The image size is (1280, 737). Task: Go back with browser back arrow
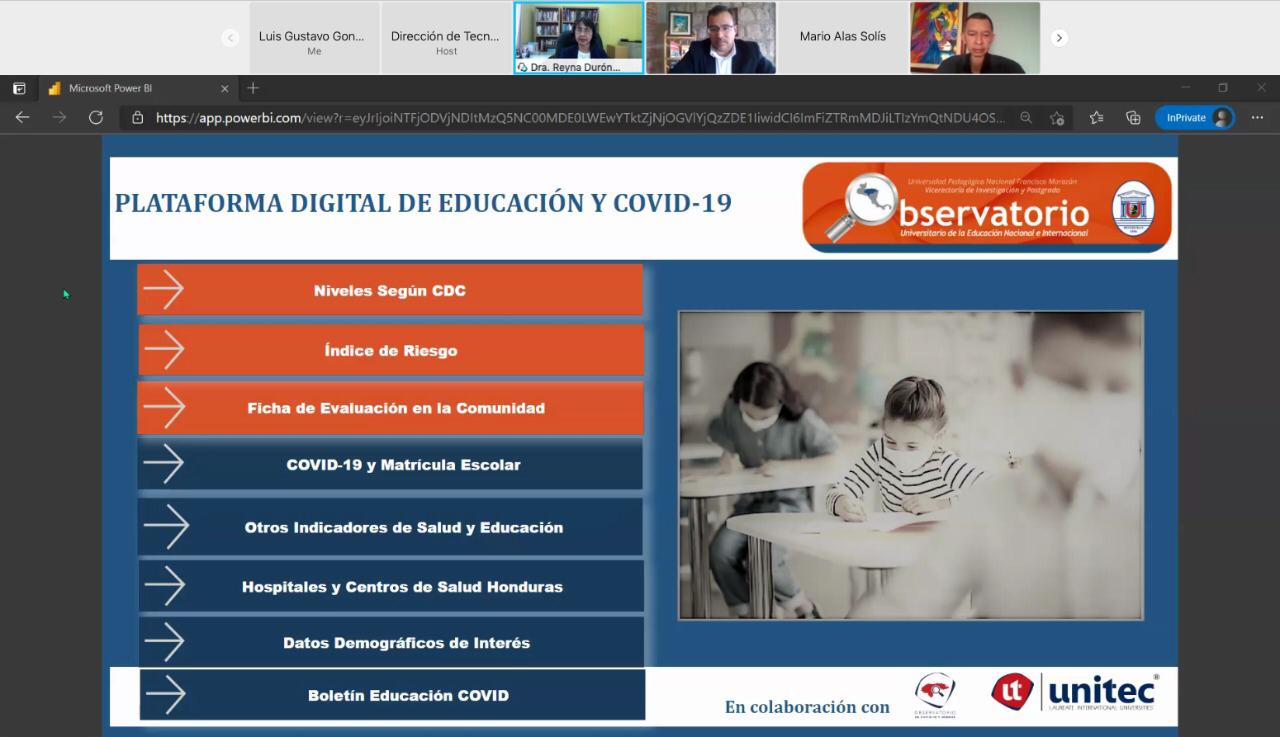(22, 117)
